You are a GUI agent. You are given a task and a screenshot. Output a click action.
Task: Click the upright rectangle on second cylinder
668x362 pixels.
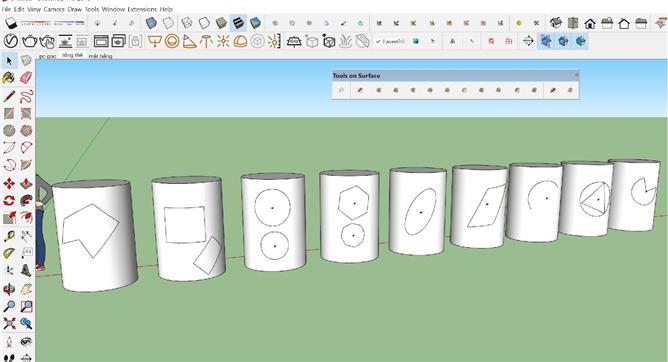[184, 225]
